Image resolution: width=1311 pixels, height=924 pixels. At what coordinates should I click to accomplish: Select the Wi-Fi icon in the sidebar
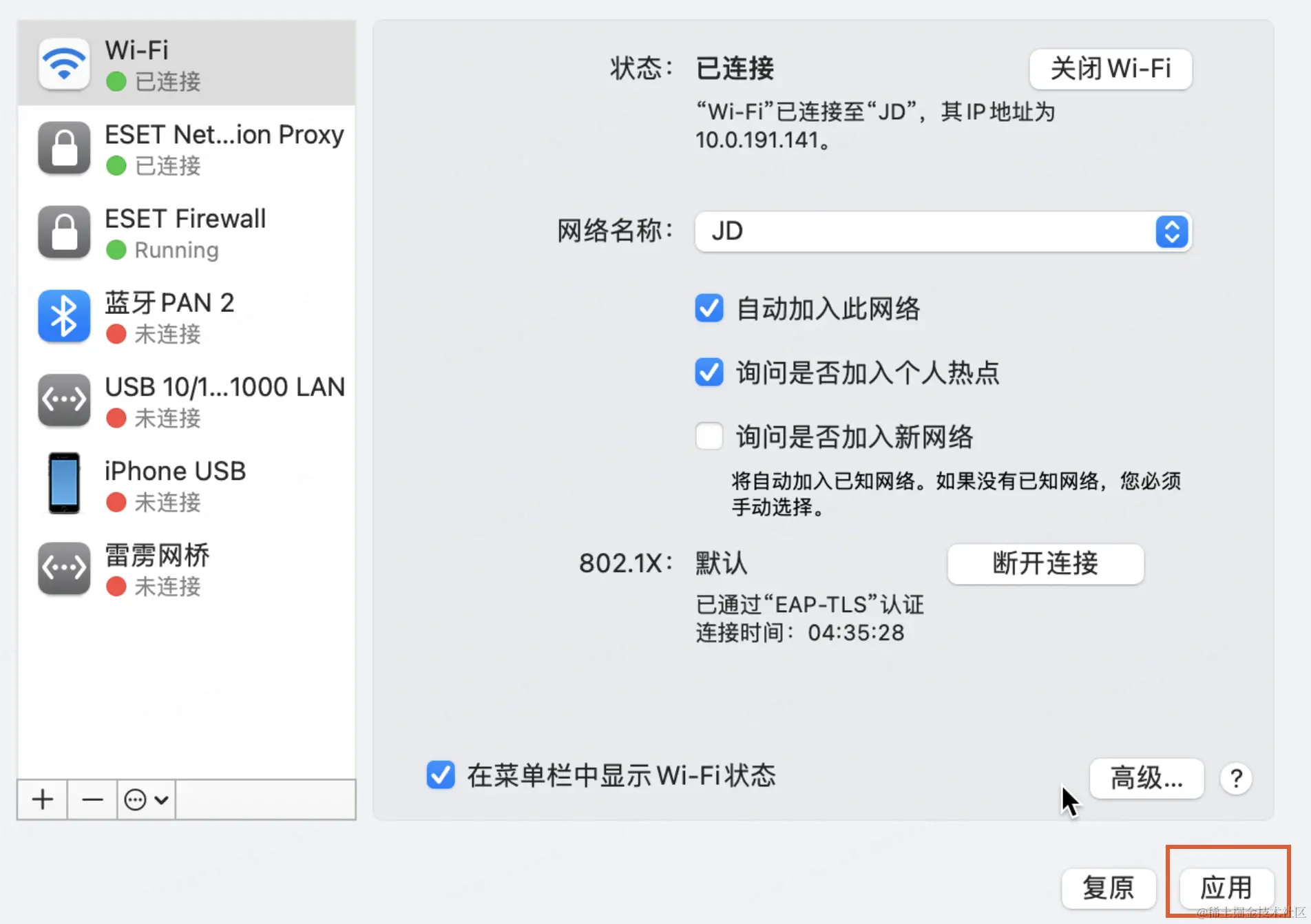(64, 64)
